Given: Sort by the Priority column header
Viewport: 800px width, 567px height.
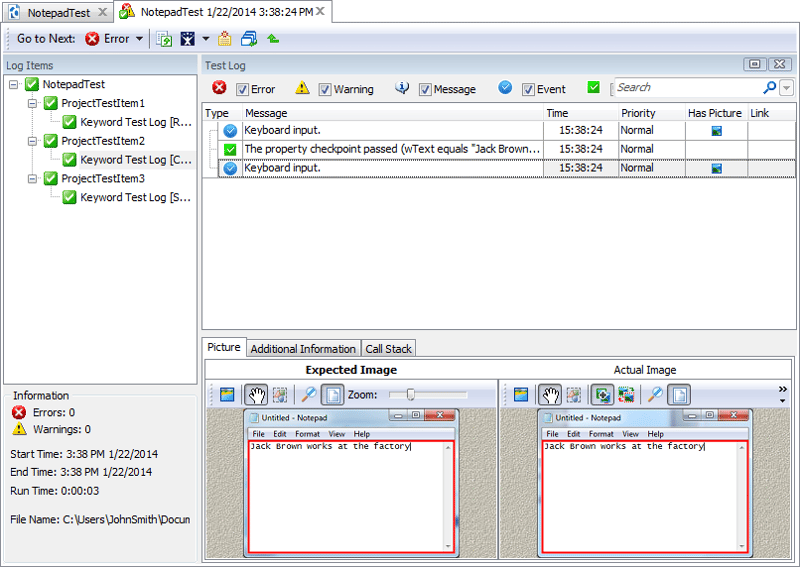Looking at the screenshot, I should click(x=651, y=113).
